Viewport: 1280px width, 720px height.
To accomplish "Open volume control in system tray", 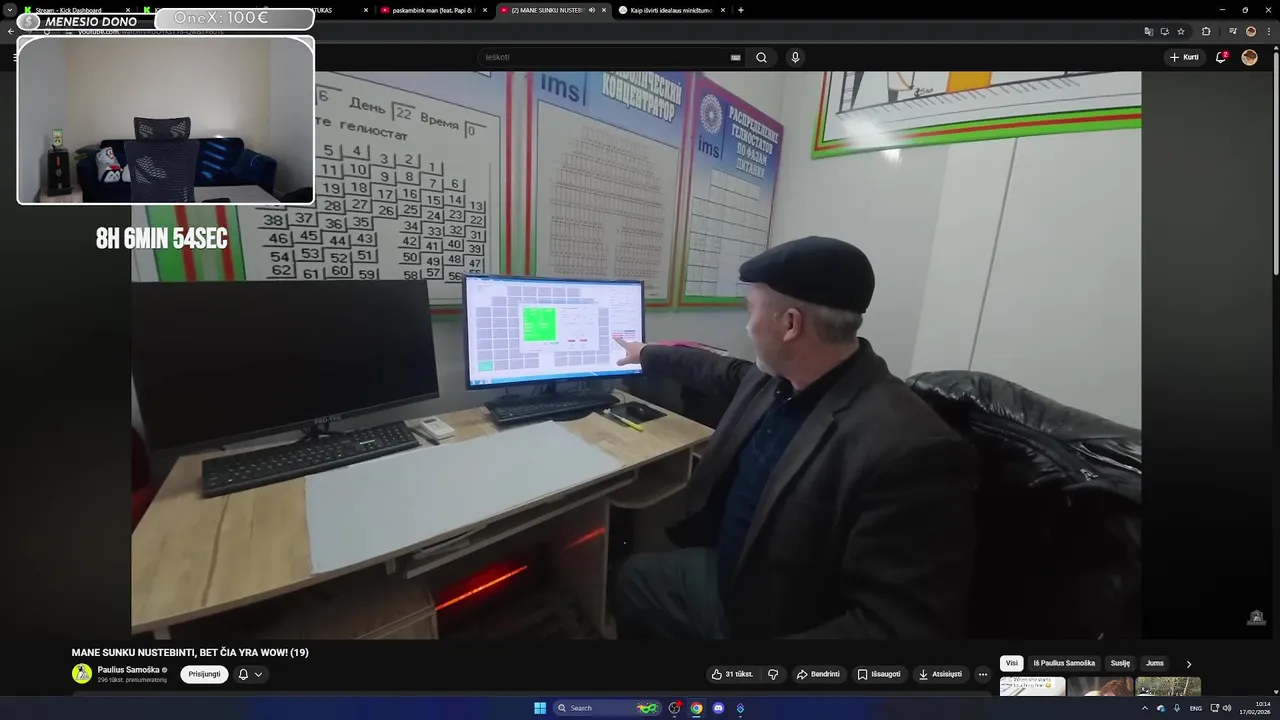I will click(1227, 708).
